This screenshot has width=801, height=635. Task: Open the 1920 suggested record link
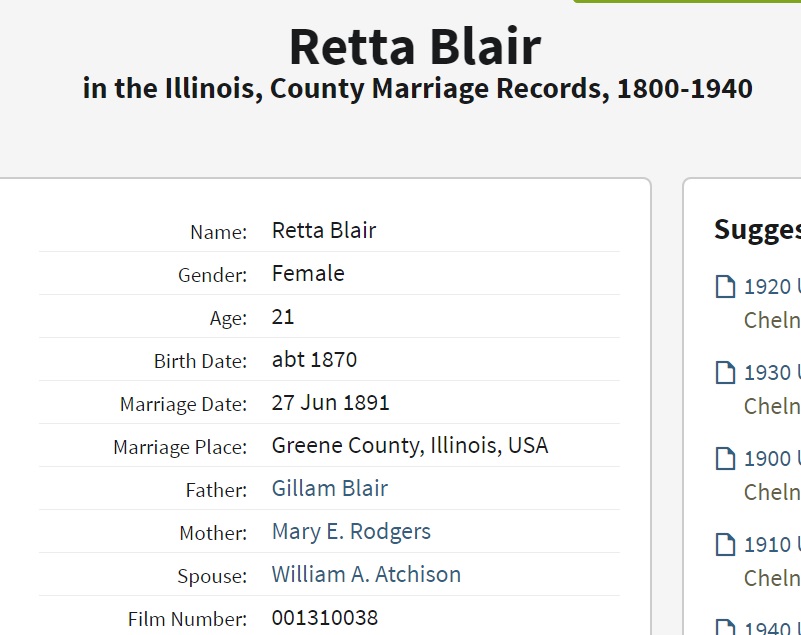tap(771, 288)
